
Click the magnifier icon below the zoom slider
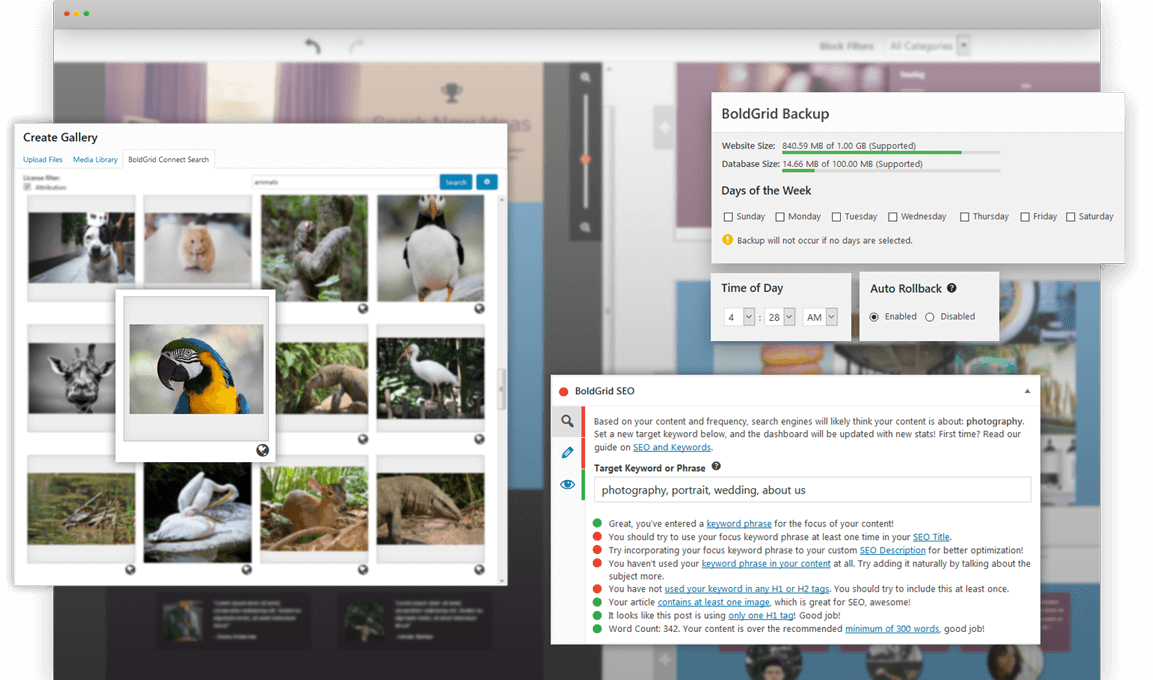[585, 228]
